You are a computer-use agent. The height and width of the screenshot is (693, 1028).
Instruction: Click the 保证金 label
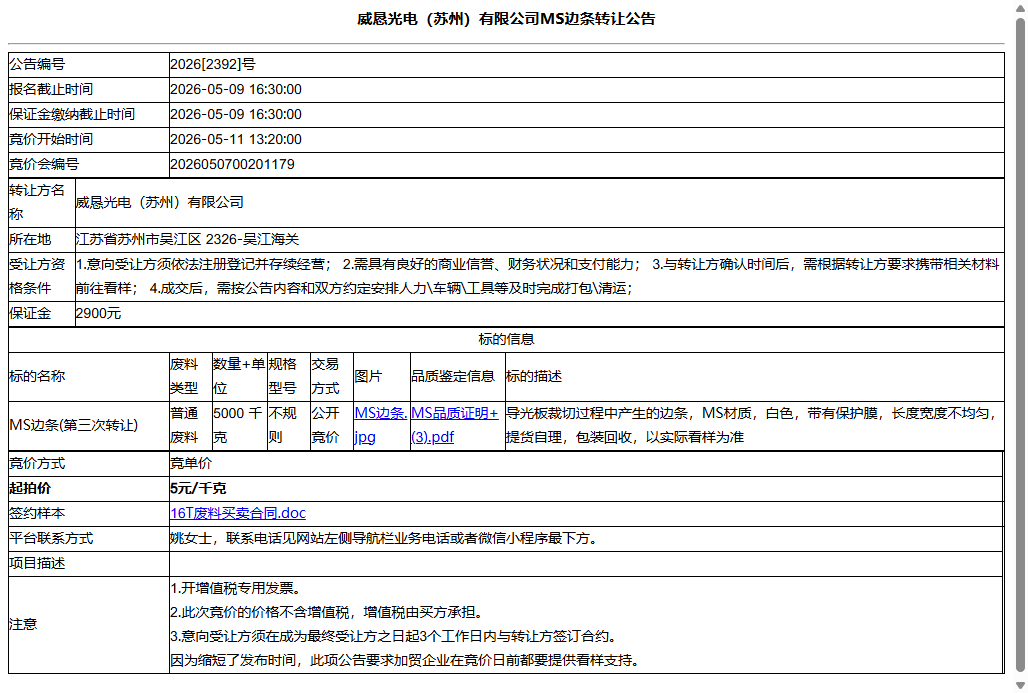(x=30, y=313)
